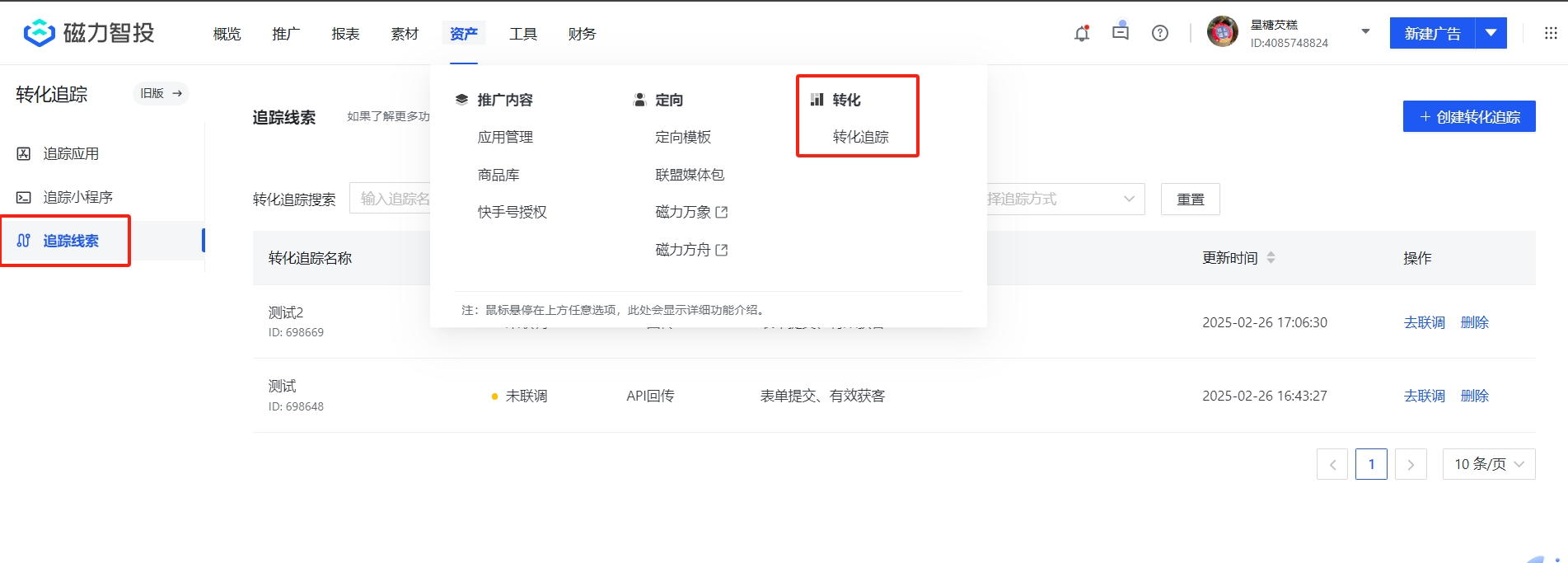Select 转化追踪 in the 资产 menu
The height and width of the screenshot is (563, 1568).
point(860,137)
